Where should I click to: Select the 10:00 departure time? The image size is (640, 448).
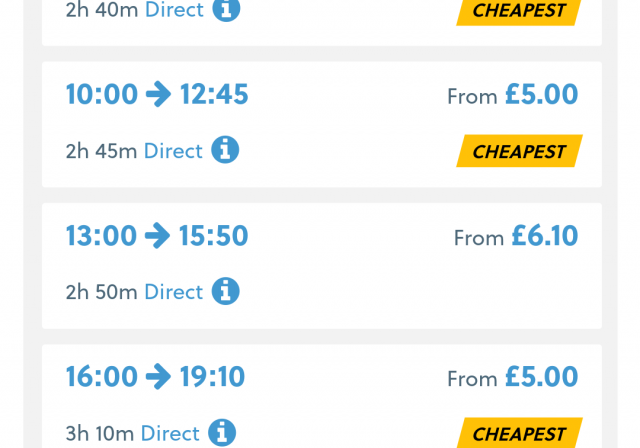pos(102,94)
